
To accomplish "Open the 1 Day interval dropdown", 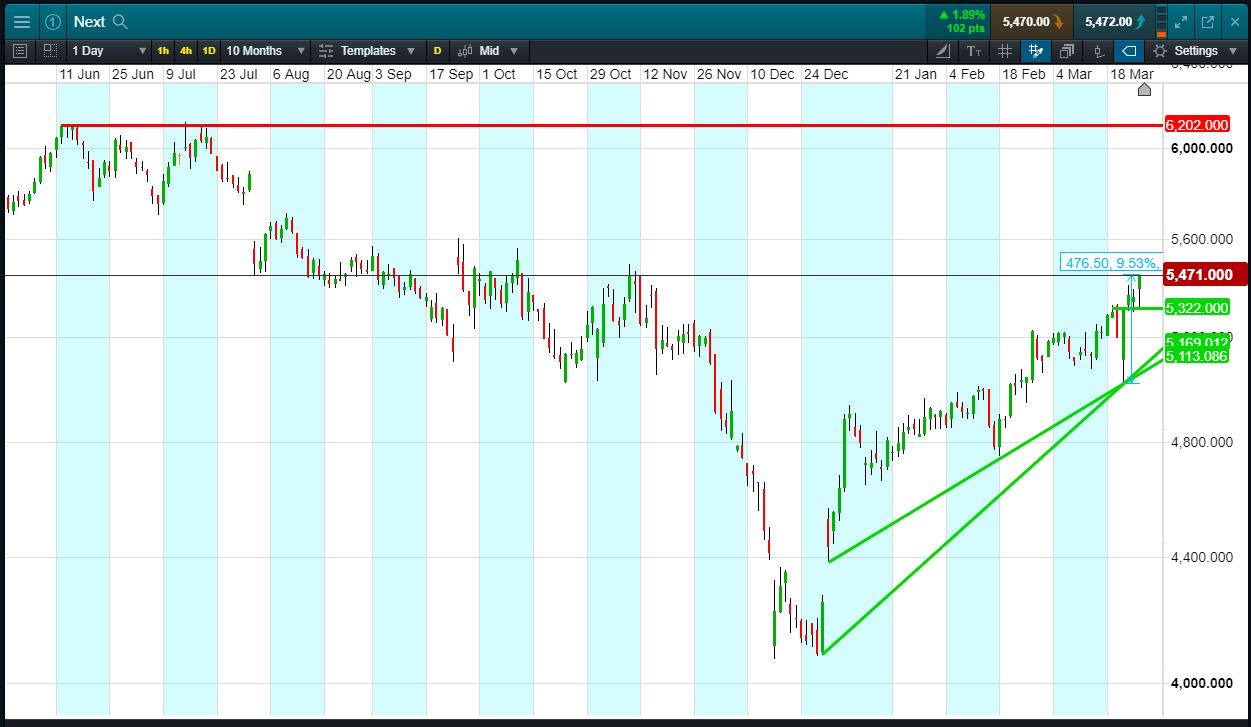I will 108,50.
